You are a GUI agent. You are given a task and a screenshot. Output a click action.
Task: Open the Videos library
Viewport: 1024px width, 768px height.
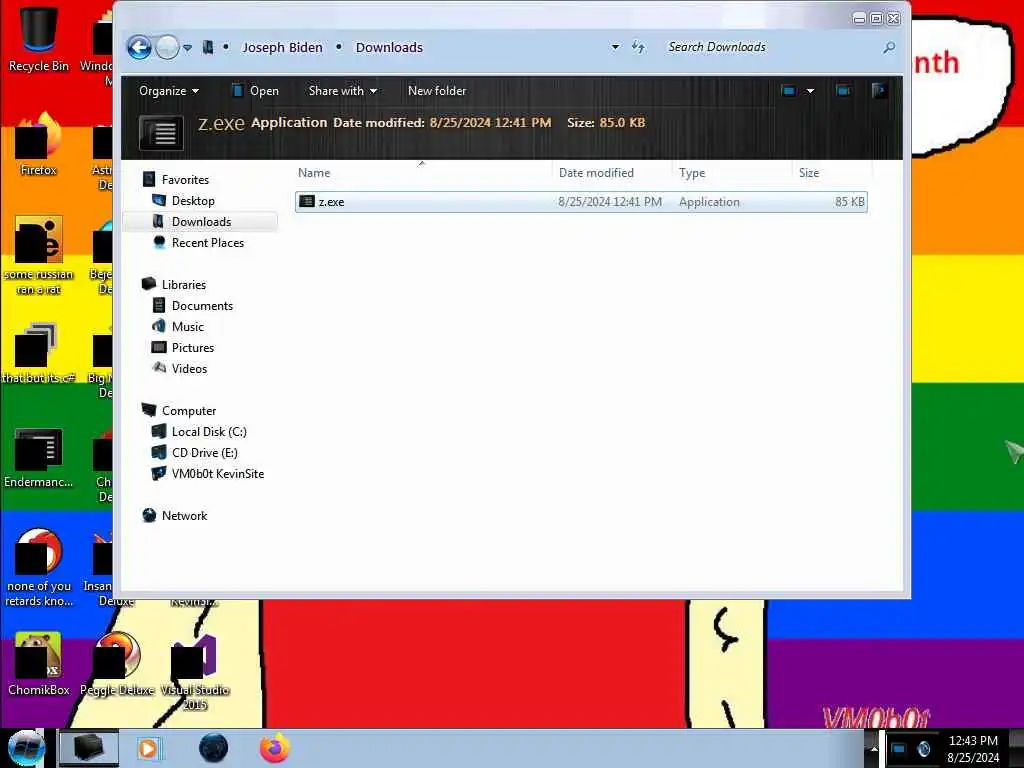189,368
